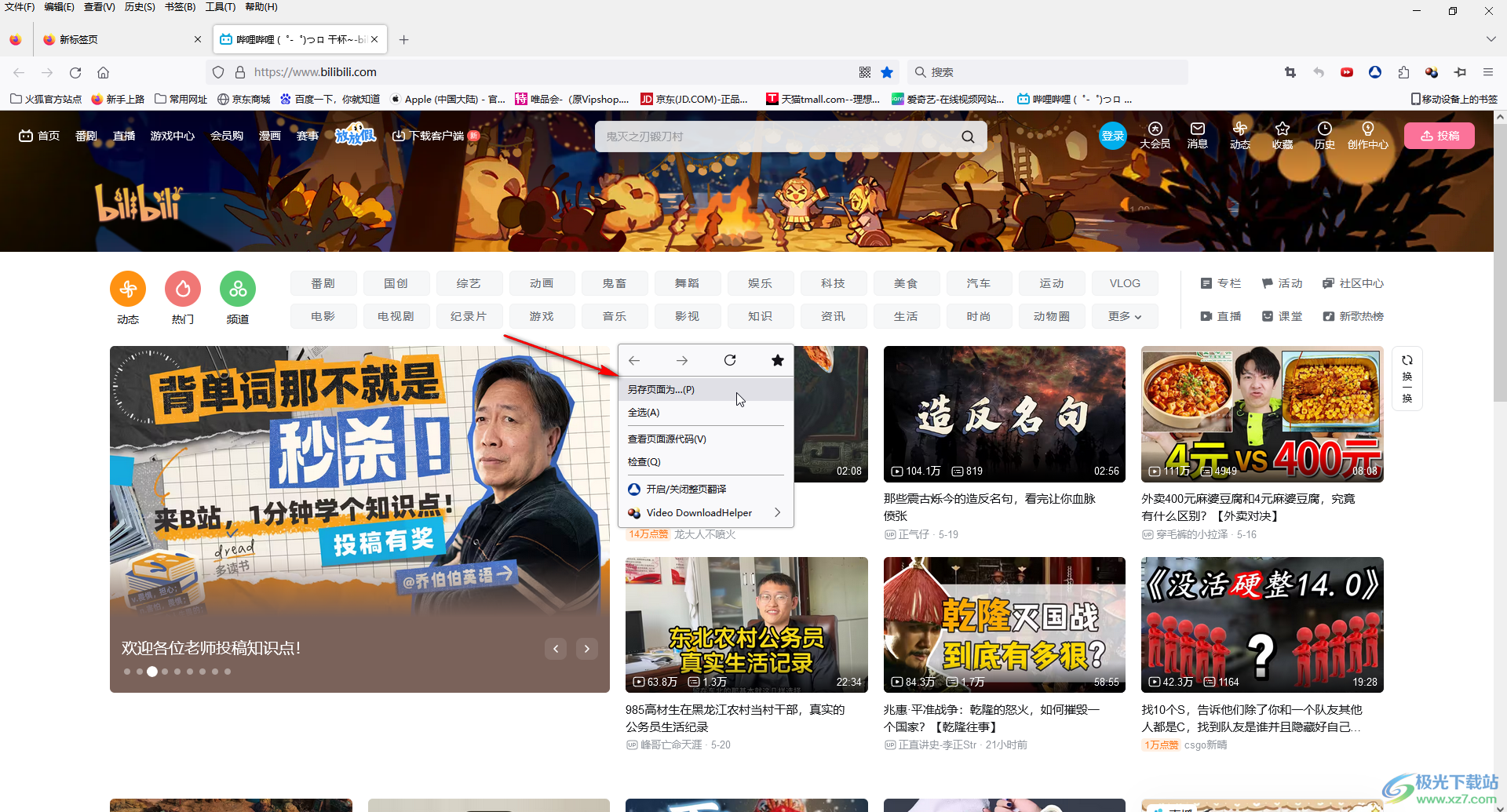Open the 纪录片 category
This screenshot has height=812, width=1507.
(469, 316)
